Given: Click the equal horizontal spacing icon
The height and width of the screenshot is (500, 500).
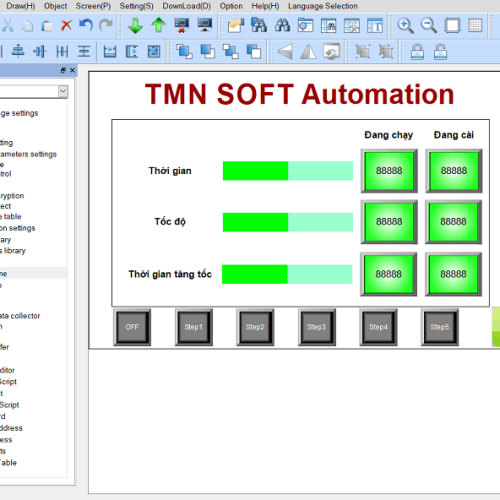Looking at the screenshot, I should (62, 51).
